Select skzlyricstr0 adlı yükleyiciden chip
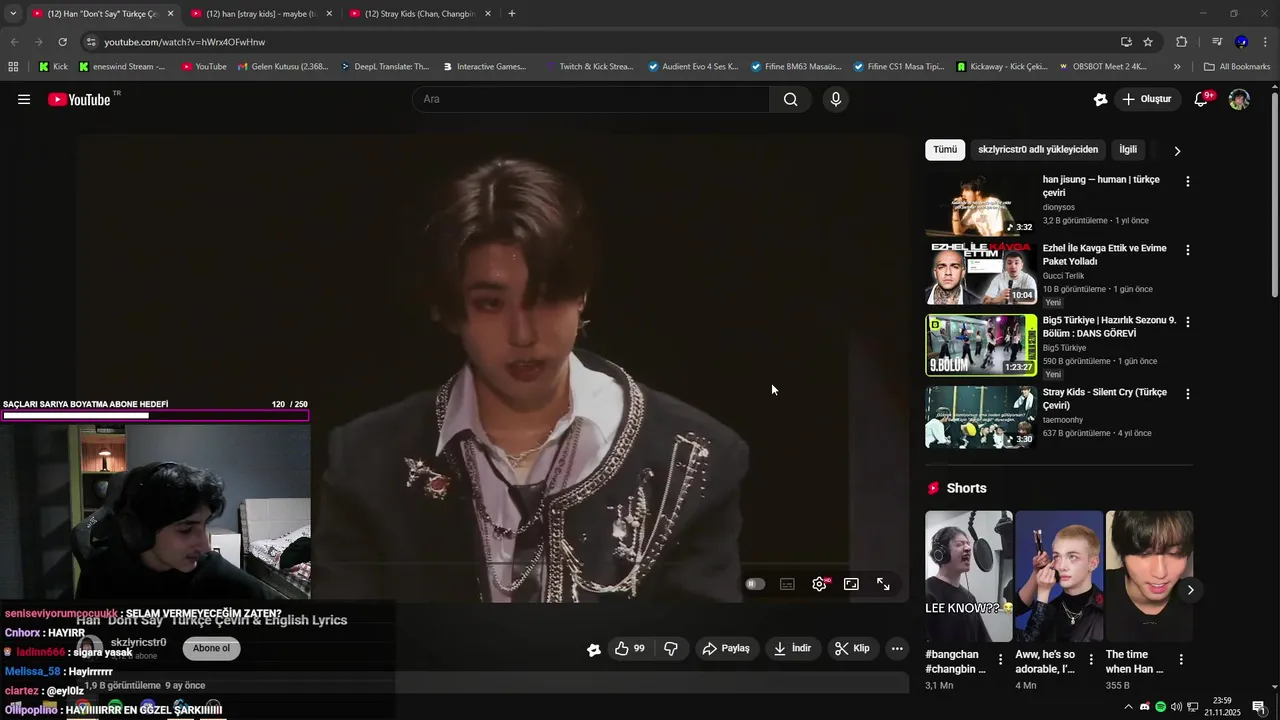Screen dimensions: 1280x720 point(1038,150)
